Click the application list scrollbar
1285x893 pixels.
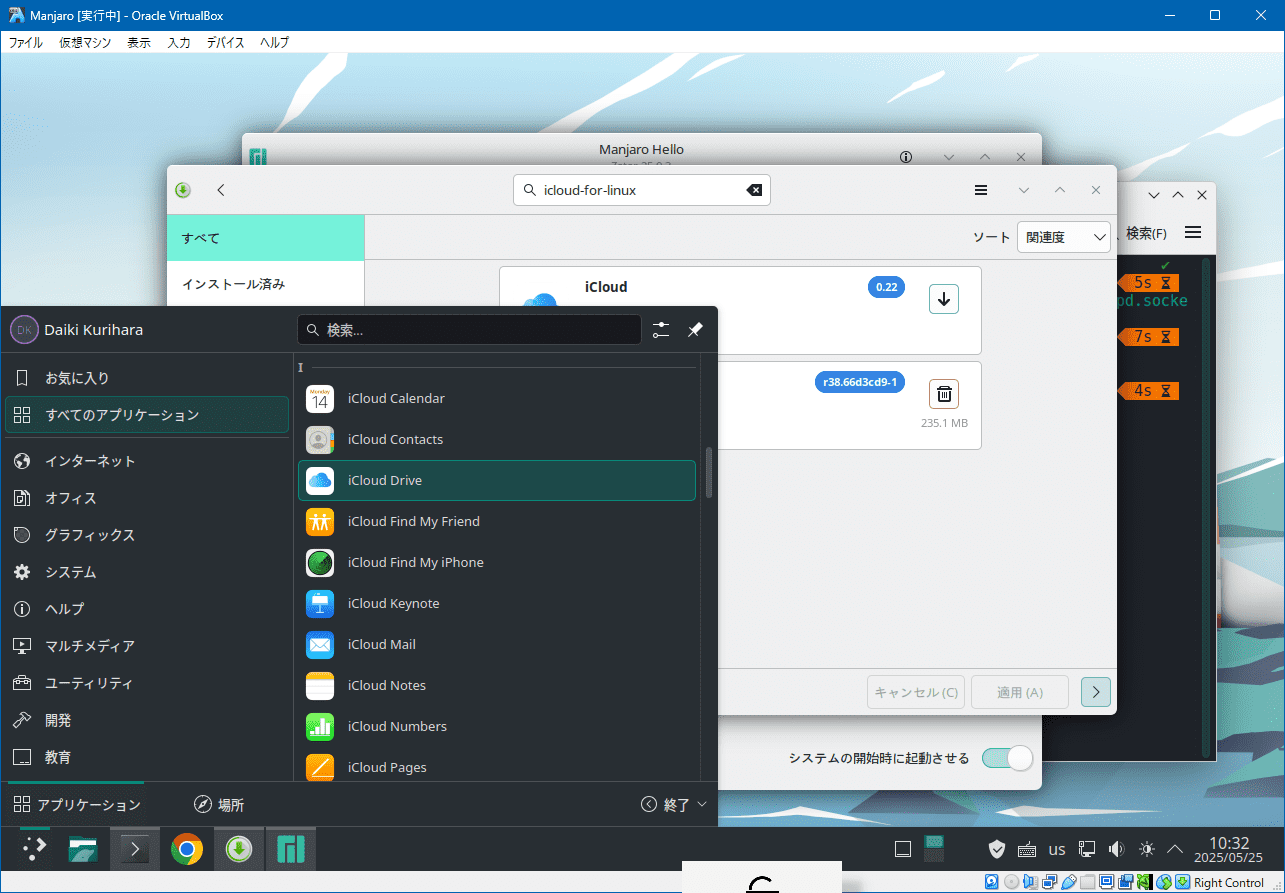pyautogui.click(x=709, y=471)
